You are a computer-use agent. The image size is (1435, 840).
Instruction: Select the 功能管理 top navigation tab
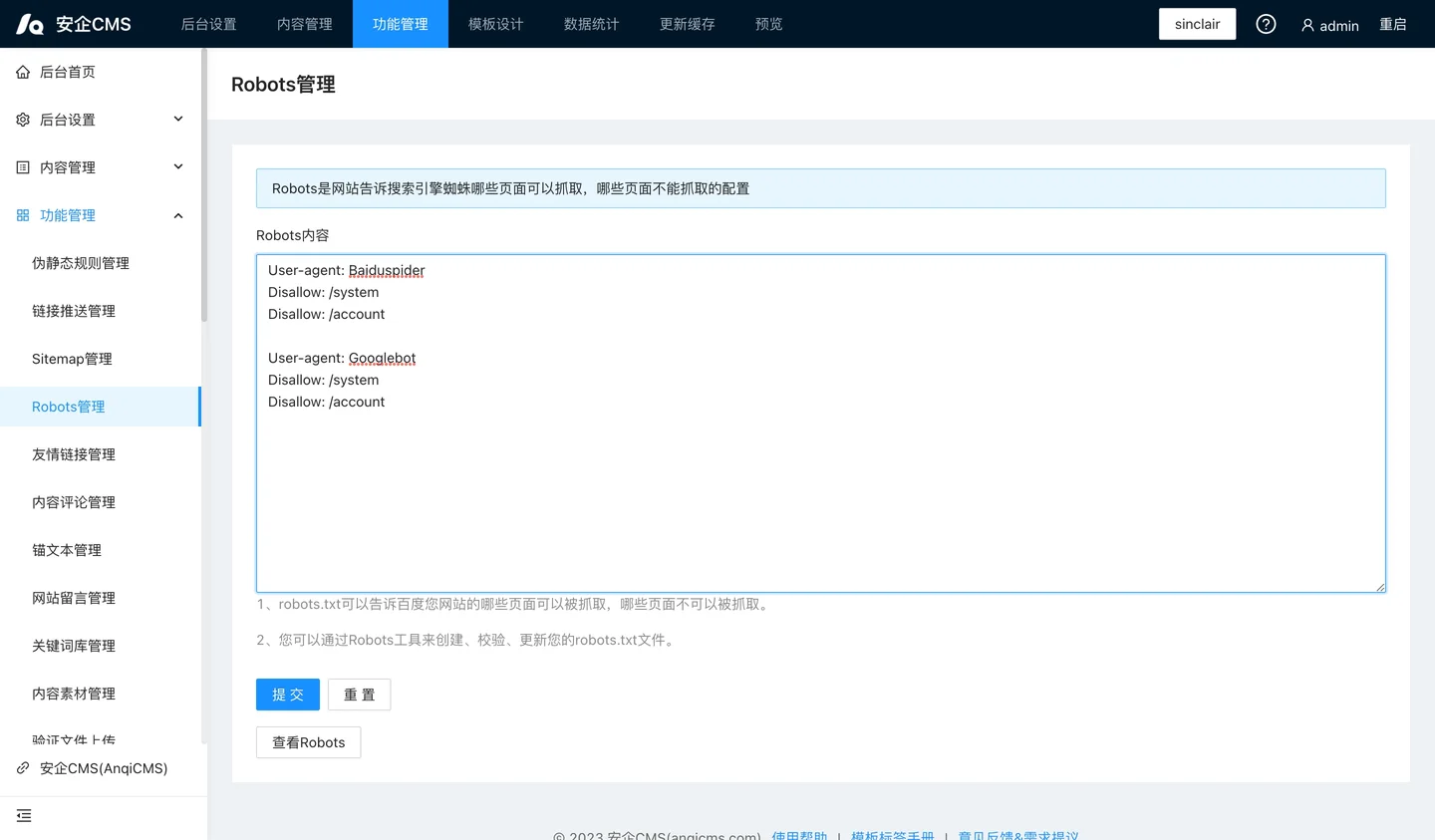pos(401,24)
